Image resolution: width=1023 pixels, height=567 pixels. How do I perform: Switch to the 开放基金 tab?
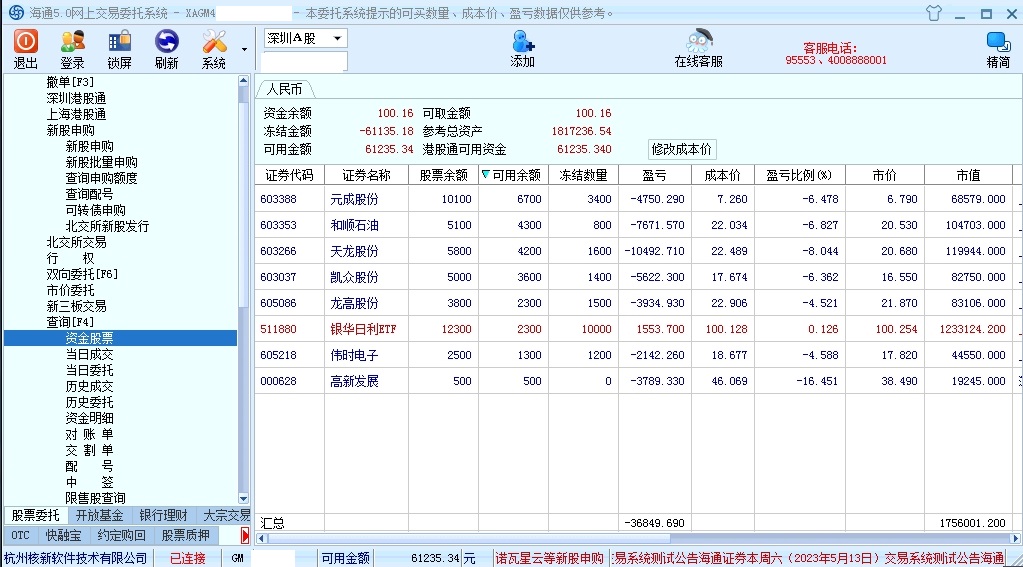pyautogui.click(x=99, y=515)
